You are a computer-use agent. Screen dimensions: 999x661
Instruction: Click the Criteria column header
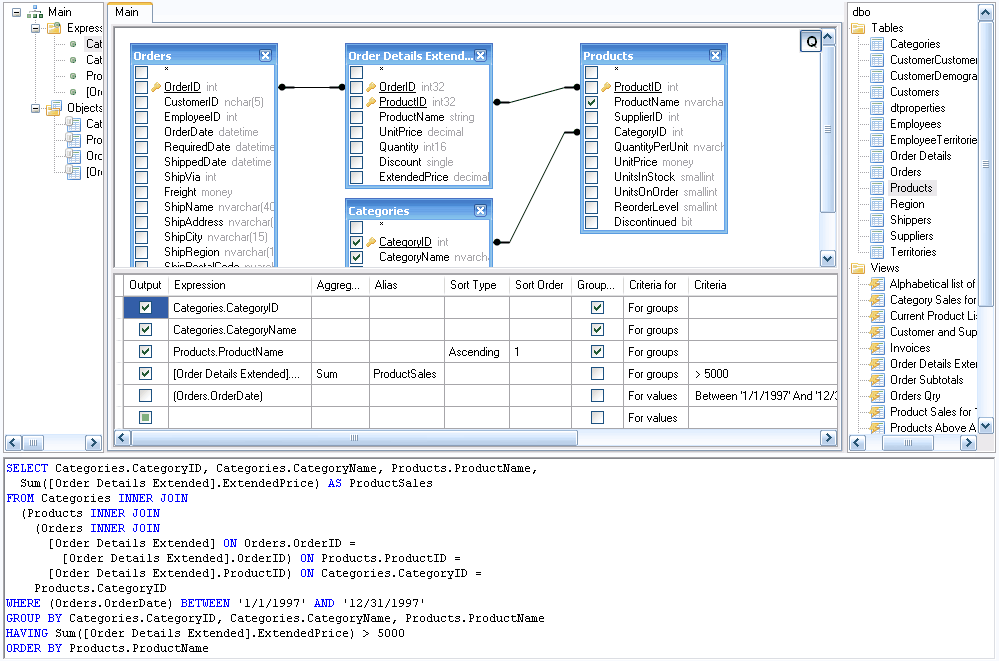[763, 285]
